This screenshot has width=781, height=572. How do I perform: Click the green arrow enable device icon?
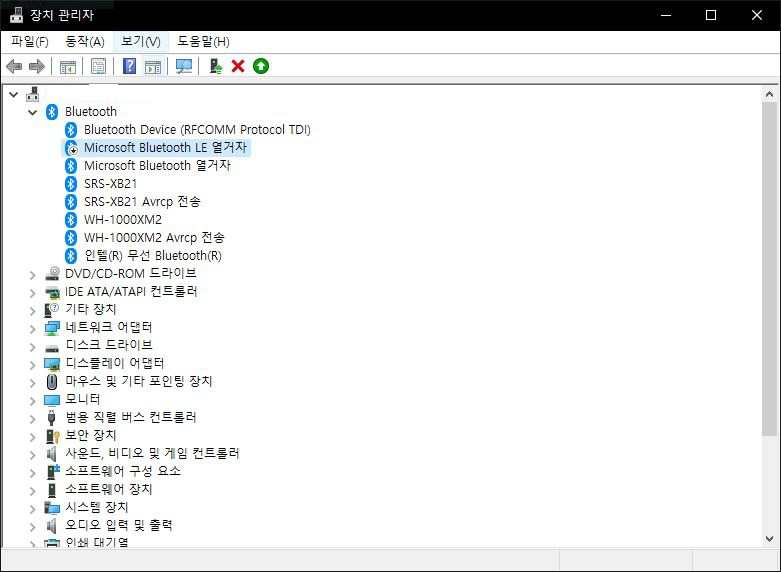(261, 66)
